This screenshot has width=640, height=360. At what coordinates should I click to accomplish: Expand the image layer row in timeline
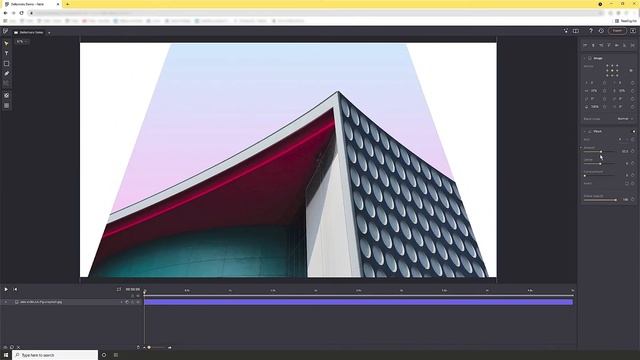(x=6, y=302)
